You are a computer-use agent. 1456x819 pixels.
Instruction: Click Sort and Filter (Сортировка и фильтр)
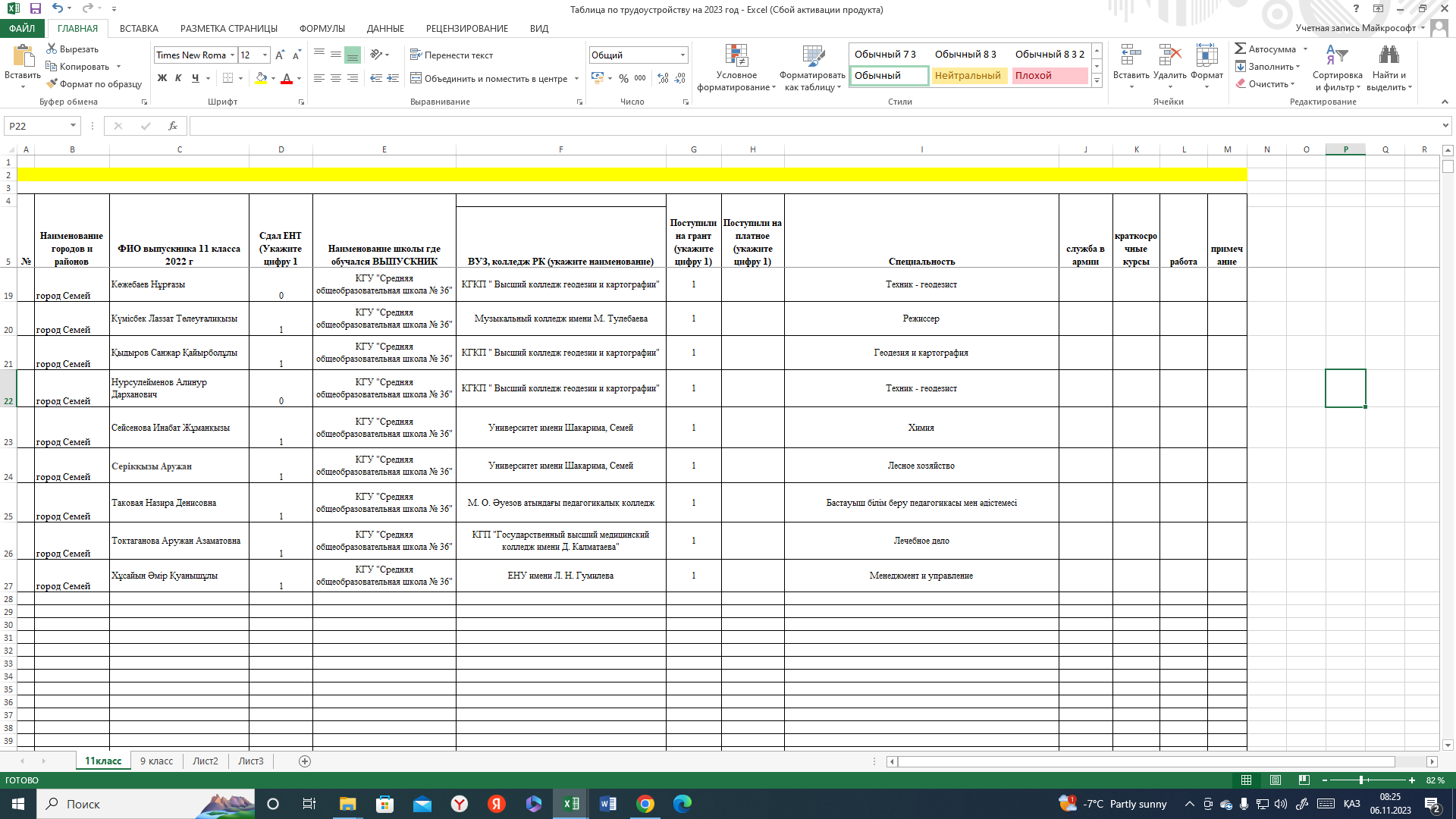pos(1338,68)
